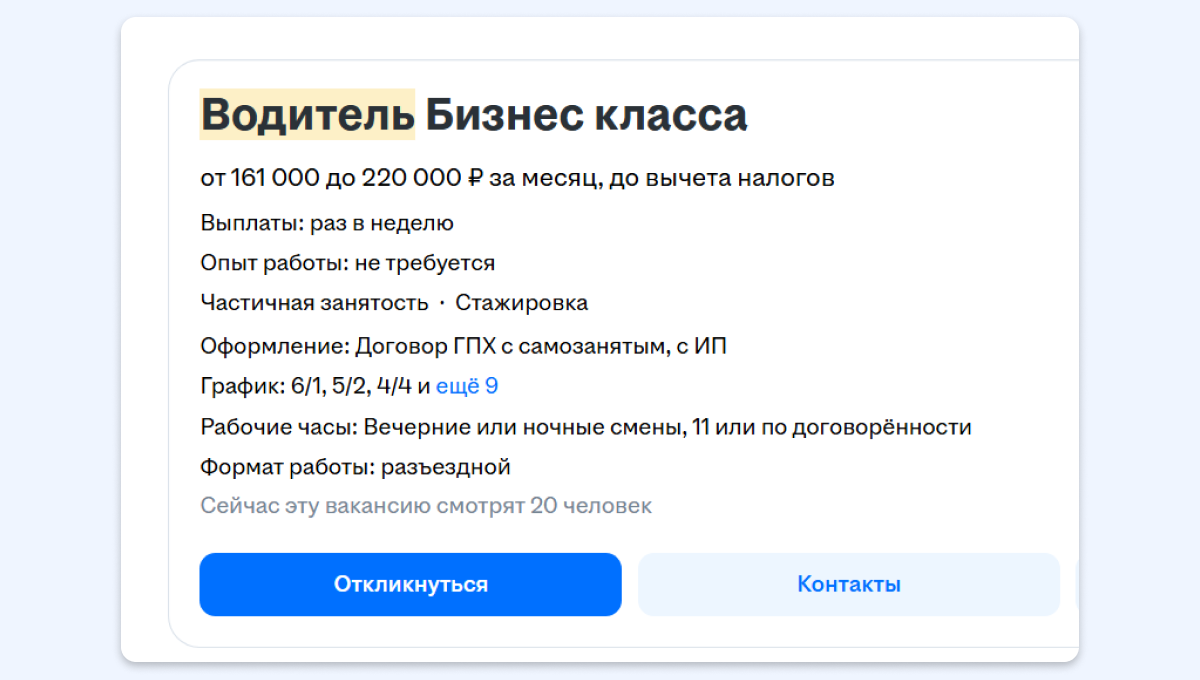This screenshot has width=1200, height=680.
Task: Click "Опыт работы: не требуется" line
Action: 347,263
